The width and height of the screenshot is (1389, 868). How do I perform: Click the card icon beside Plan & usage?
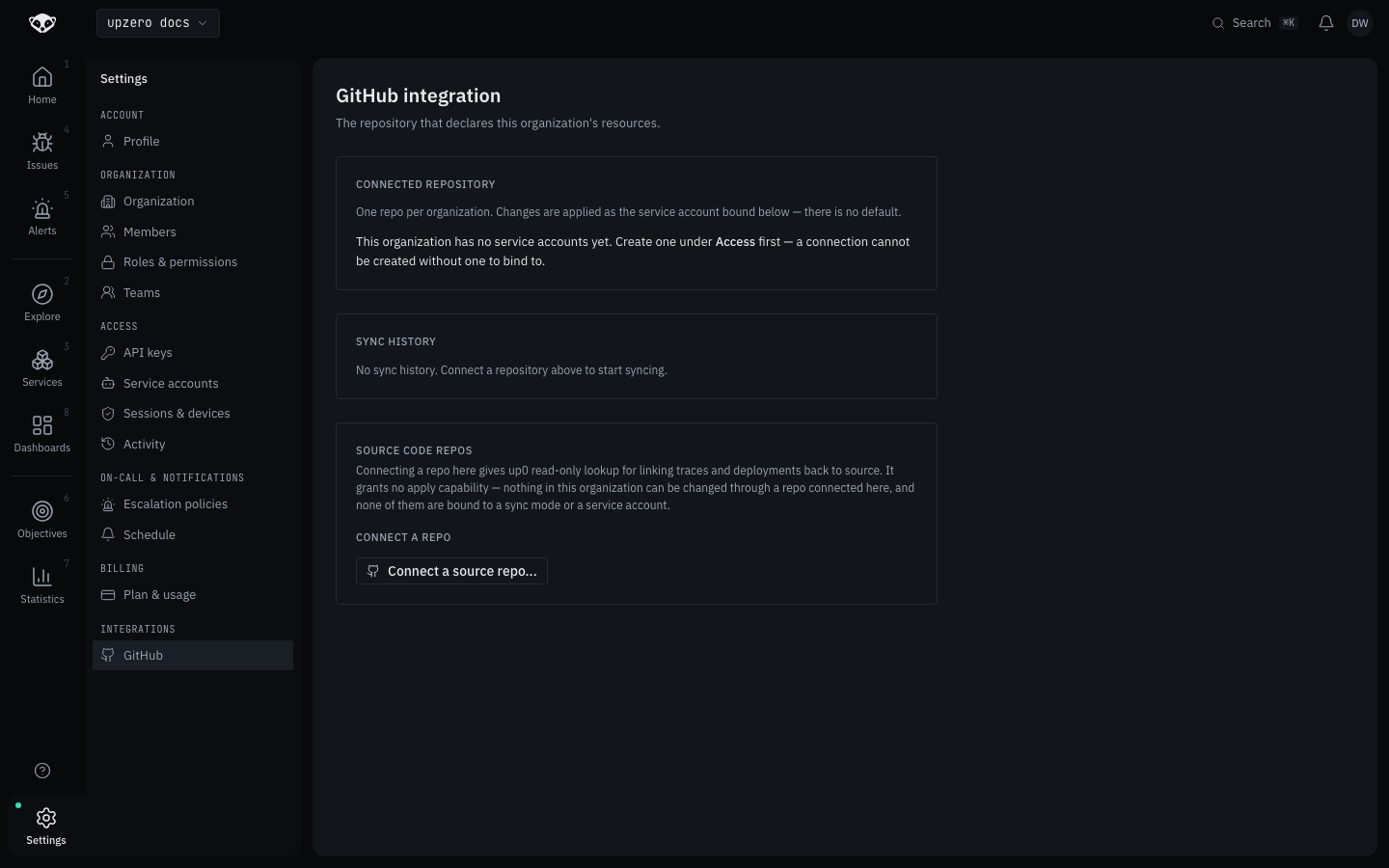[108, 595]
